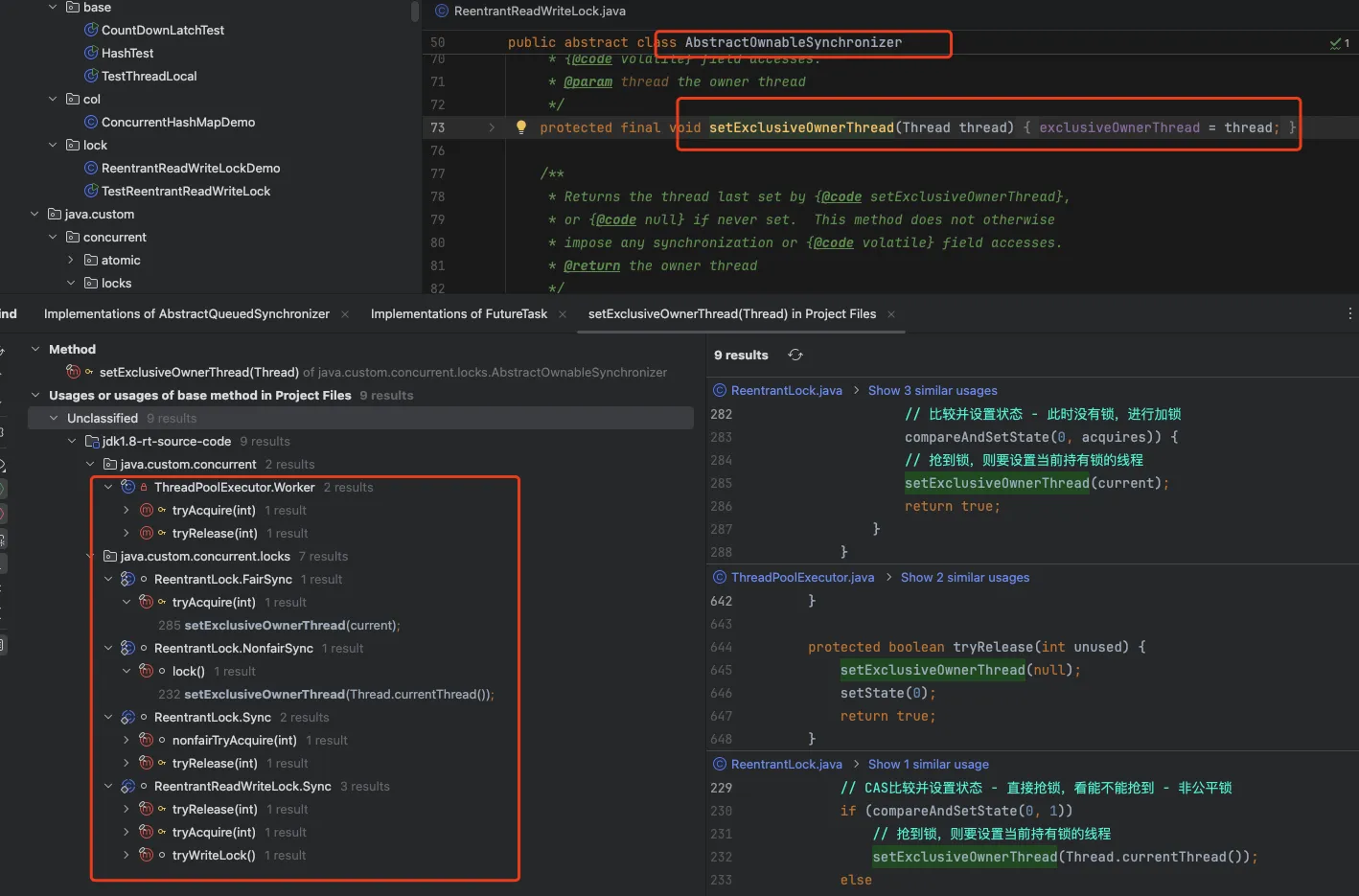
Task: Click the tryWriteLock() method icon
Action: tap(147, 855)
